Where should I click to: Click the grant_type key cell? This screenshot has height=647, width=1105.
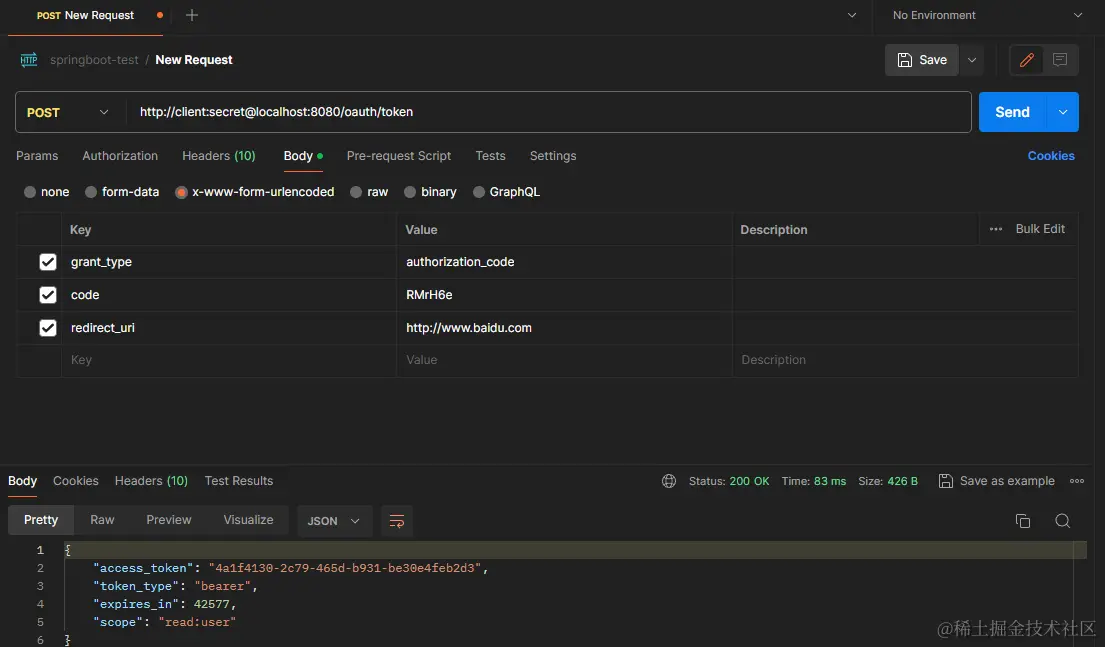[228, 262]
